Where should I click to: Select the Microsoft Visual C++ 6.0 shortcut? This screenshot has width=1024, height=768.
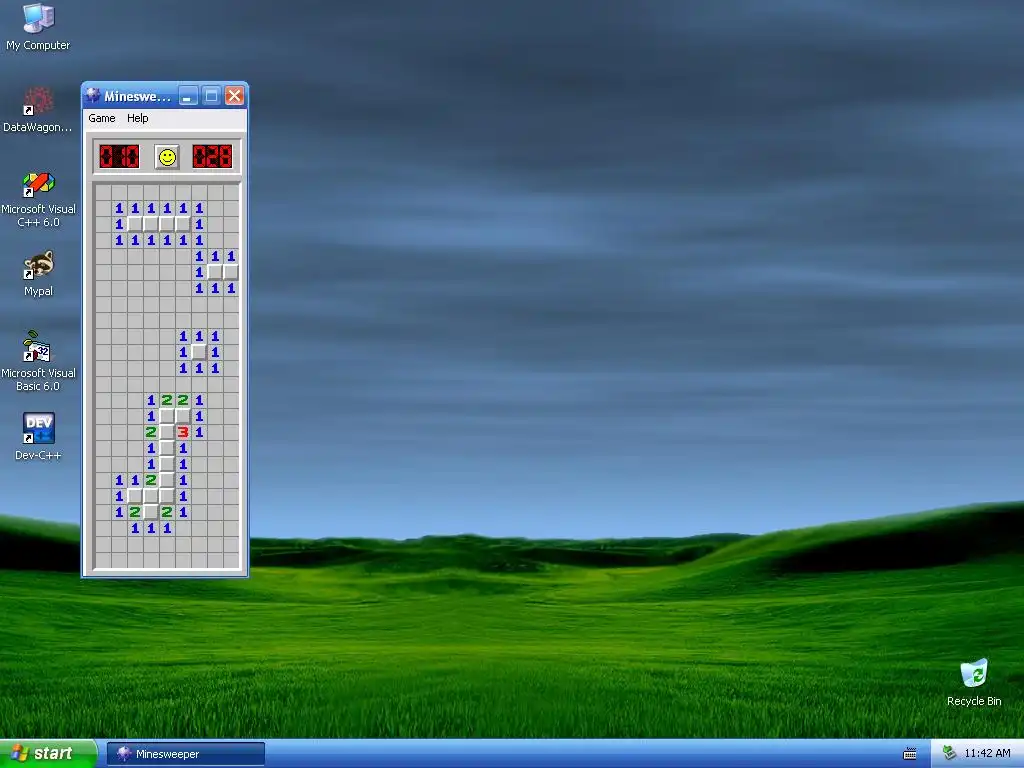(x=38, y=199)
